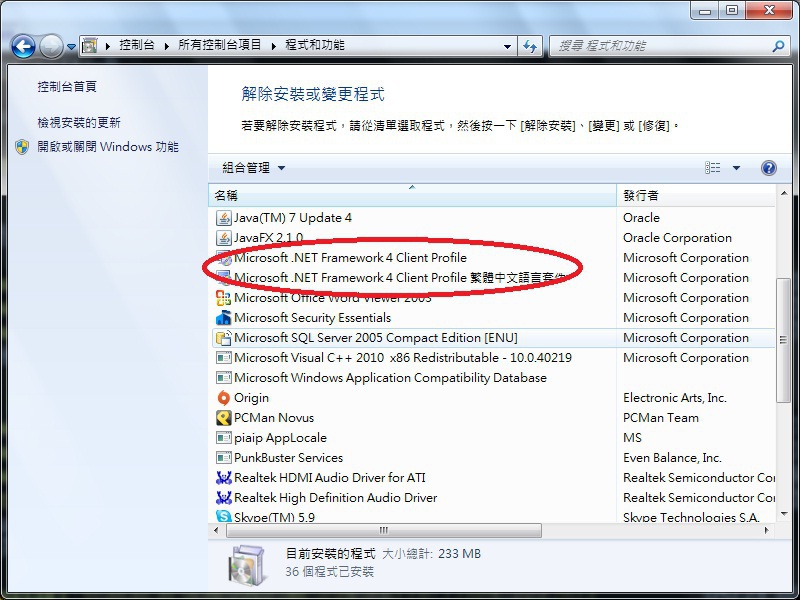Viewport: 800px width, 600px height.
Task: Open the recent pages dropdown near Forward button
Action: tap(71, 47)
